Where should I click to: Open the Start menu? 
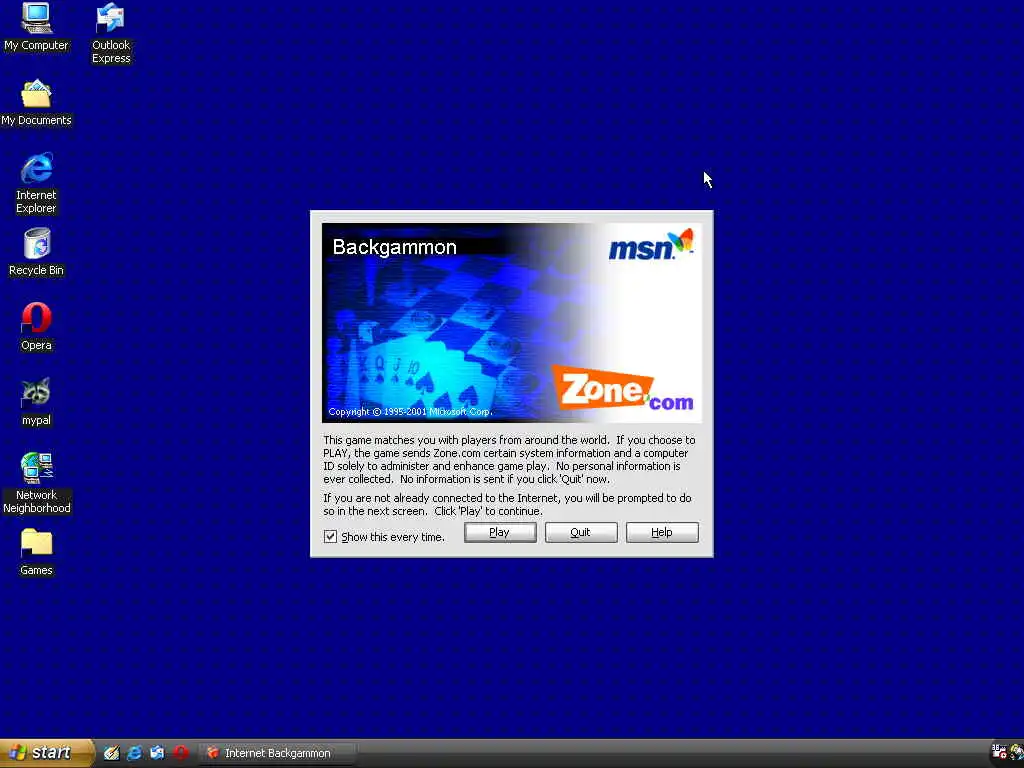pos(46,753)
